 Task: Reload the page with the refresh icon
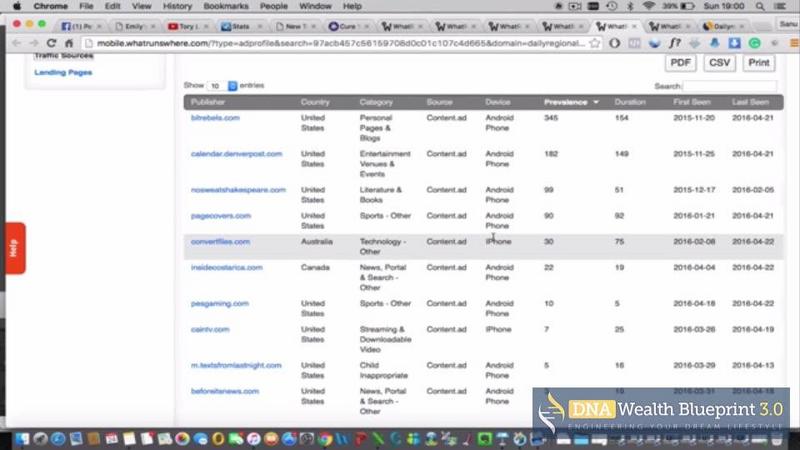pos(51,43)
